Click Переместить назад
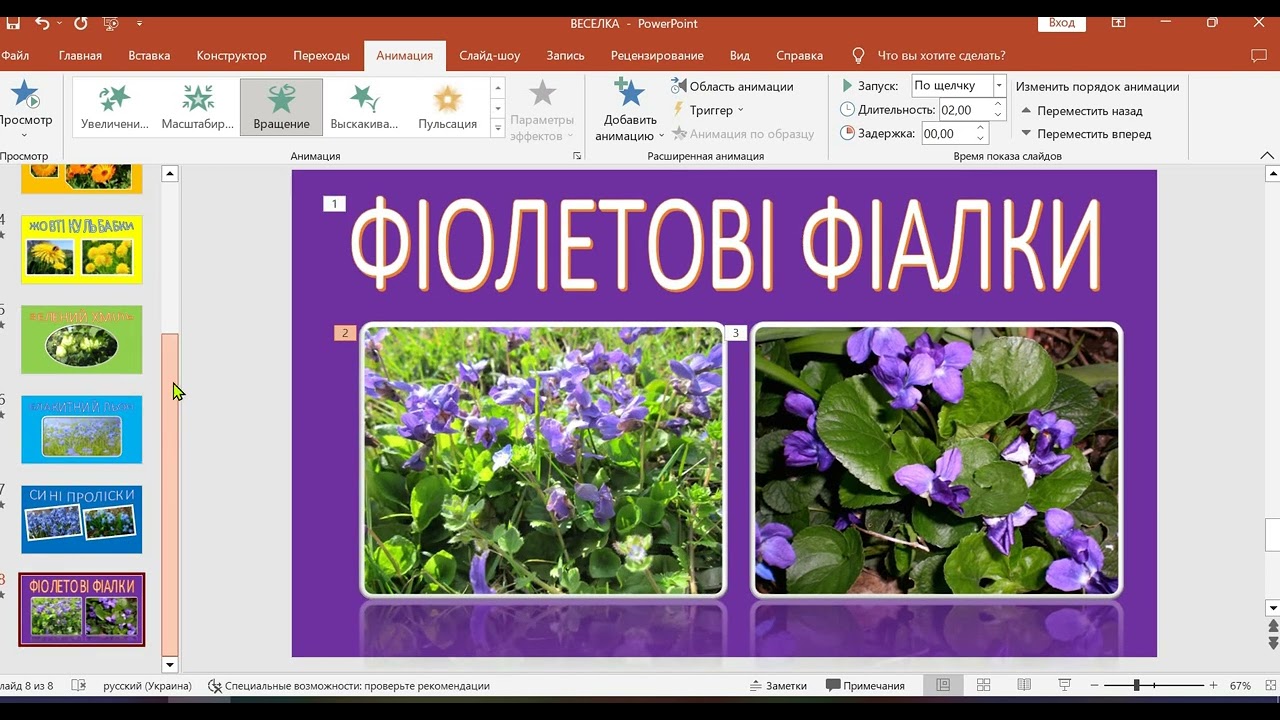 coord(1080,111)
